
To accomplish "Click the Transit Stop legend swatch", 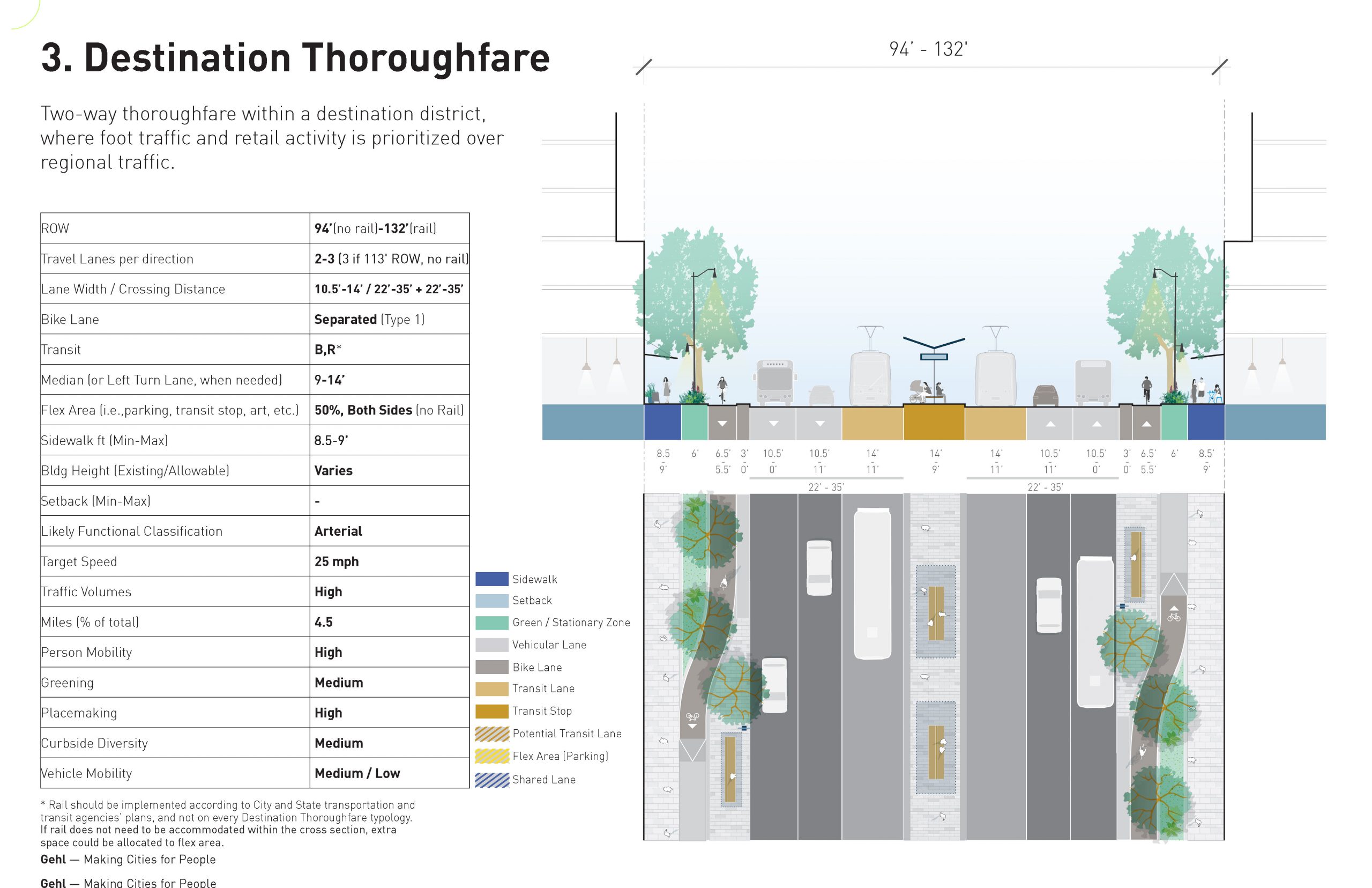I will tap(491, 711).
